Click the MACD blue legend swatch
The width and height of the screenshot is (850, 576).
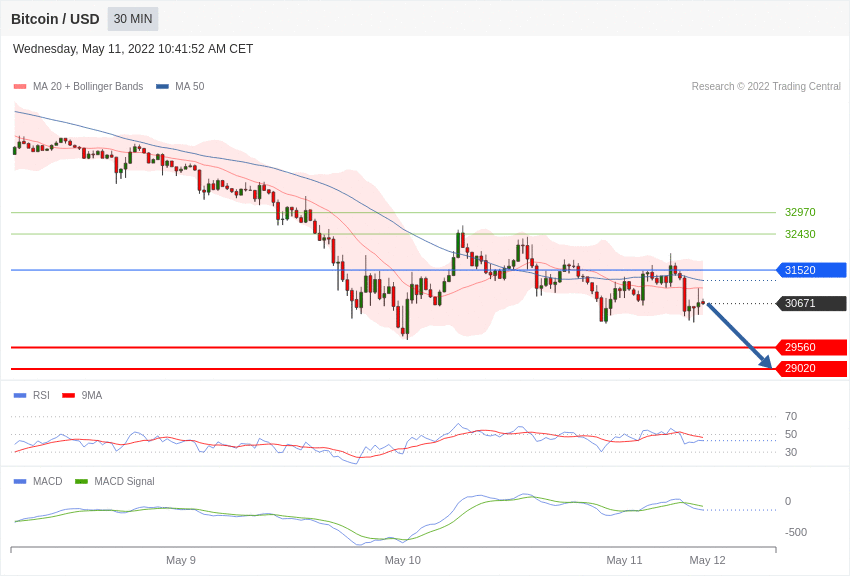pos(20,481)
